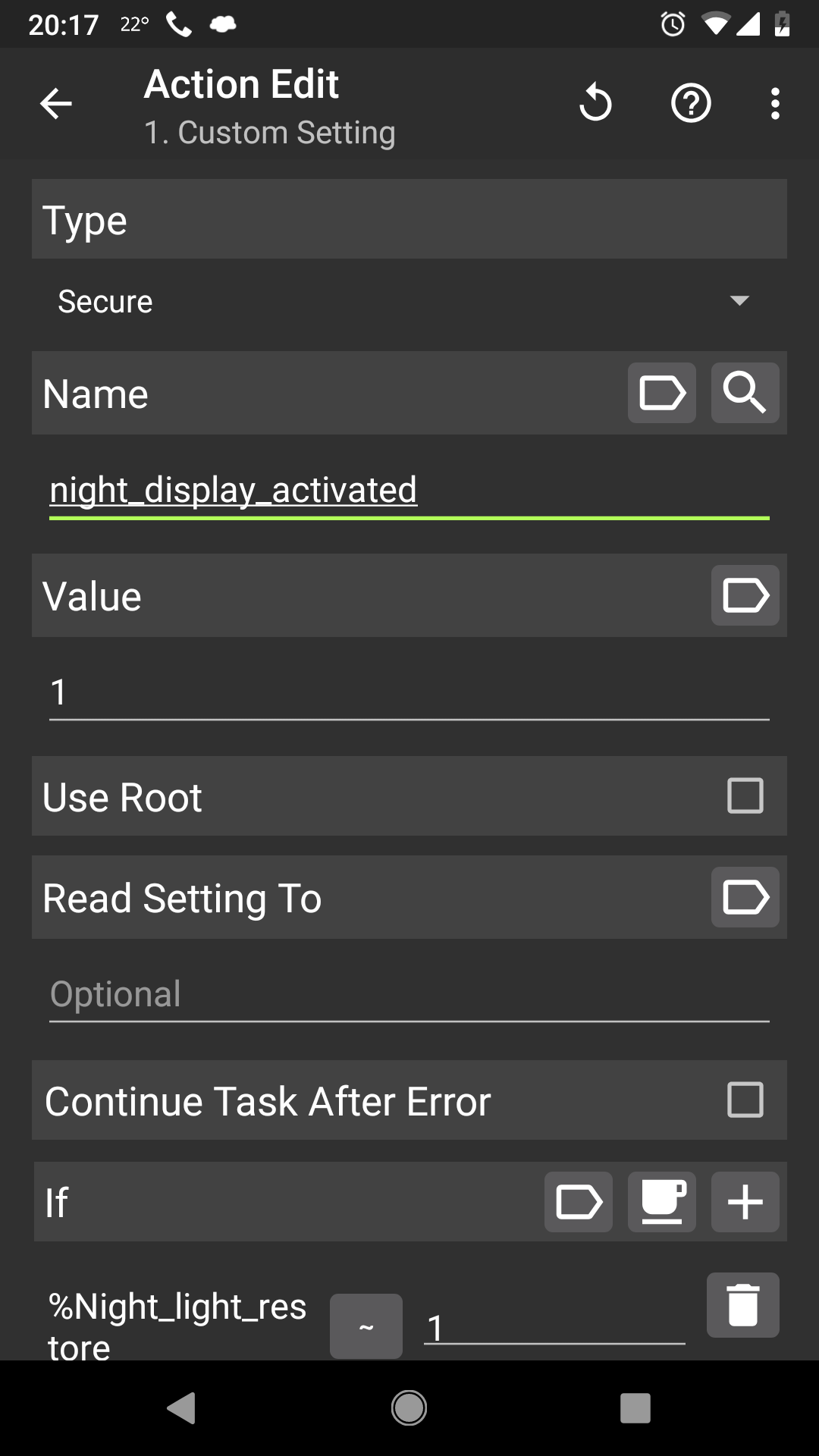The height and width of the screenshot is (1456, 819).
Task: Enable the Use Root checkbox
Action: [745, 796]
